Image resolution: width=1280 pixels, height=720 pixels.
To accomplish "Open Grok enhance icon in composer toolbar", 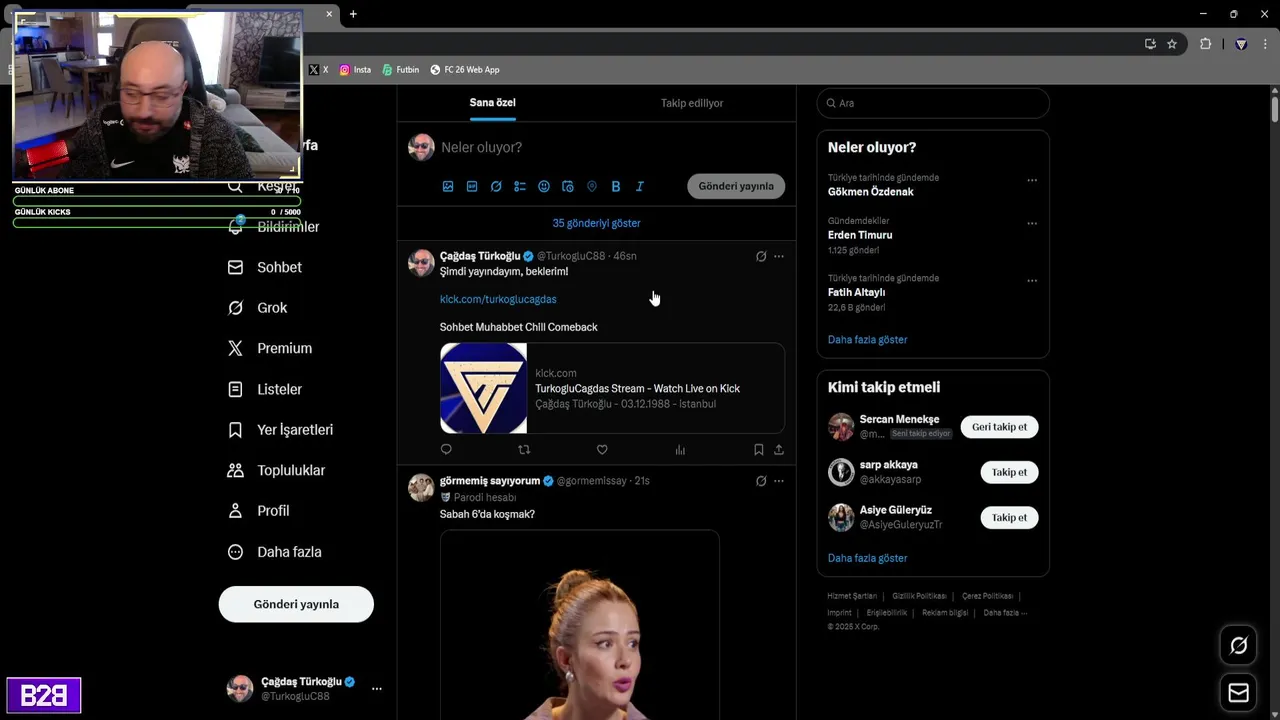I will tap(496, 186).
